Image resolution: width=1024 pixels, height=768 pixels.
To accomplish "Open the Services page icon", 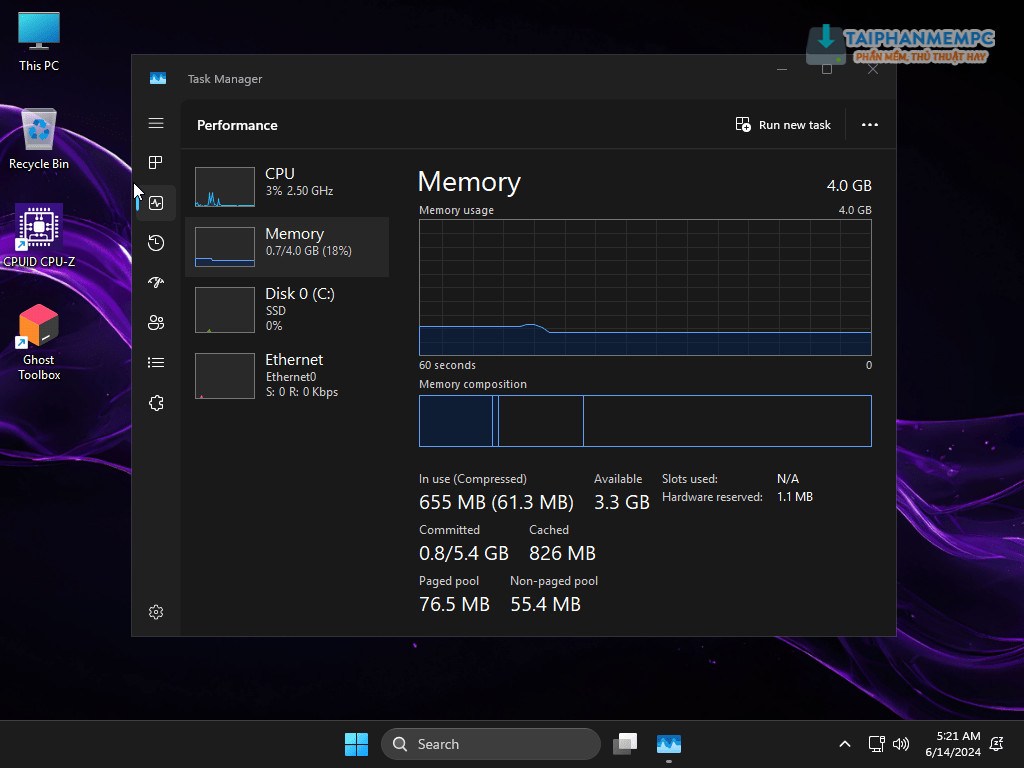I will (x=156, y=403).
